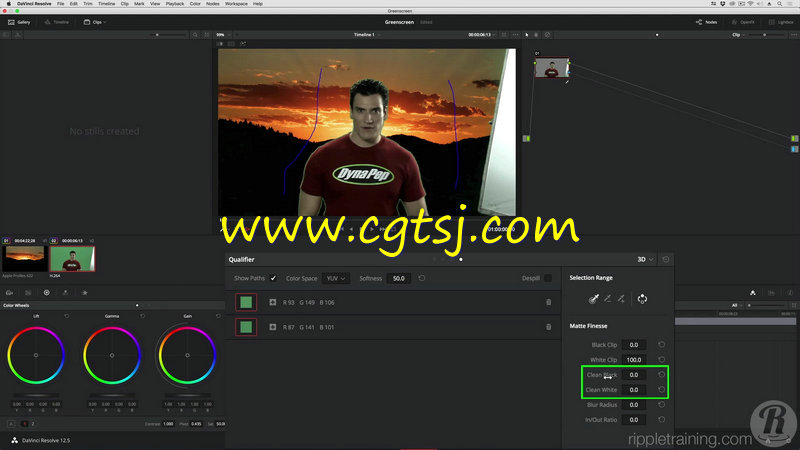The height and width of the screenshot is (450, 800).
Task: Open the Clips dropdown
Action: pos(95,22)
